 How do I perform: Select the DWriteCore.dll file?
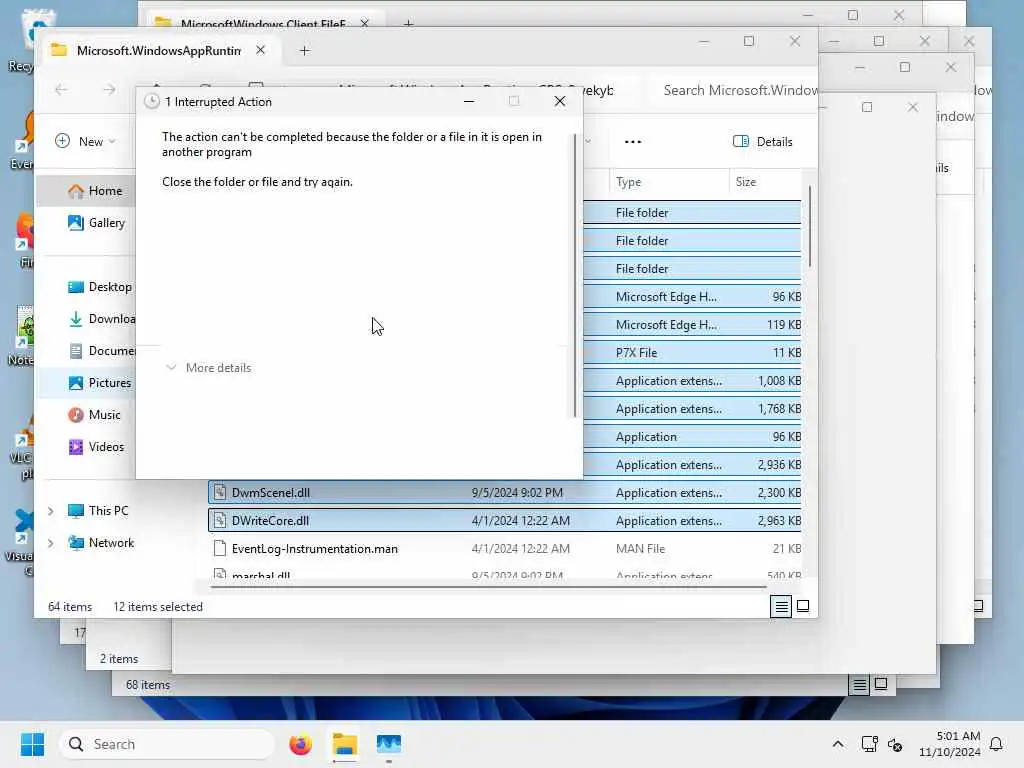[504, 520]
